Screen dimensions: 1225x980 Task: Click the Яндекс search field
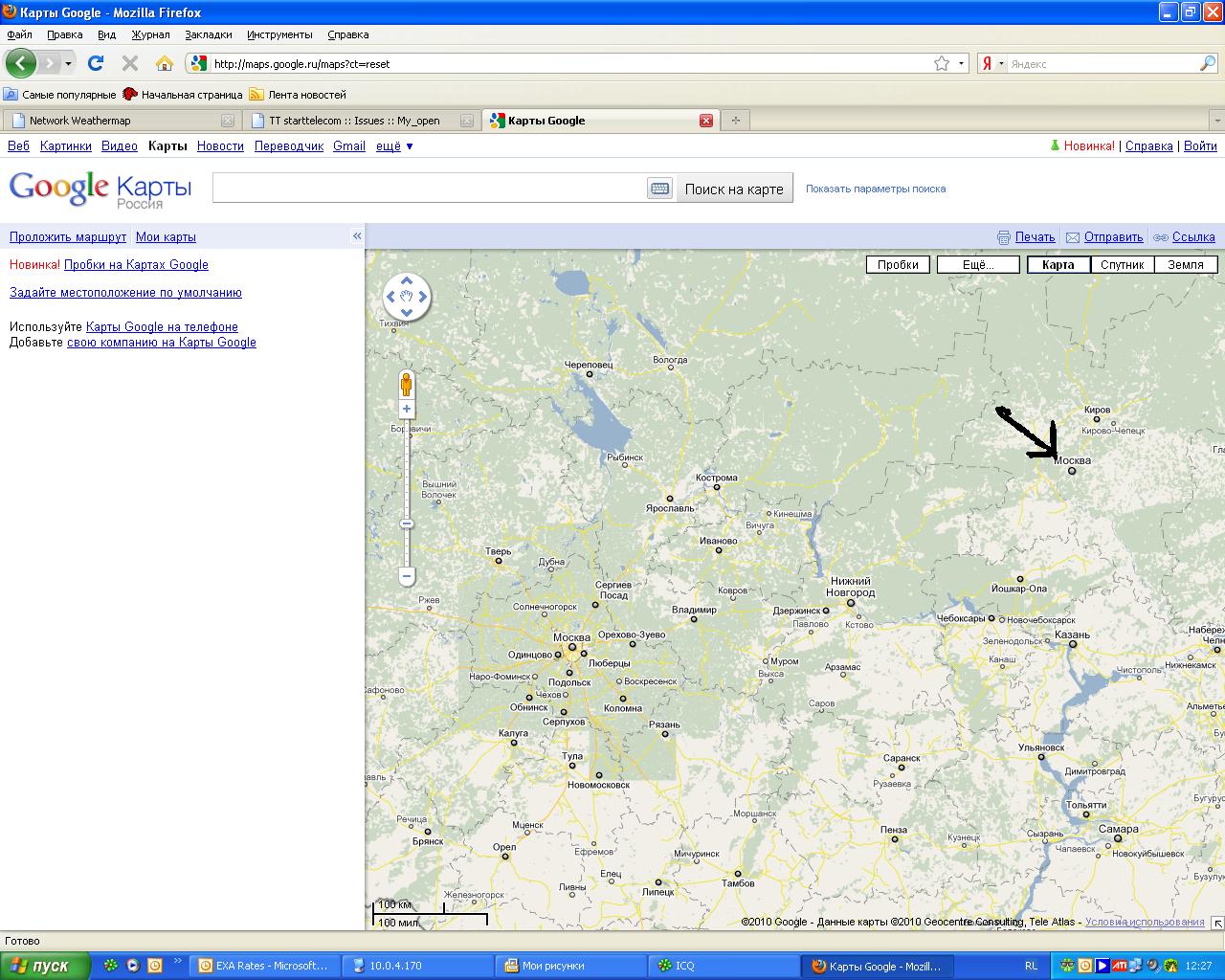pyautogui.click(x=1102, y=64)
